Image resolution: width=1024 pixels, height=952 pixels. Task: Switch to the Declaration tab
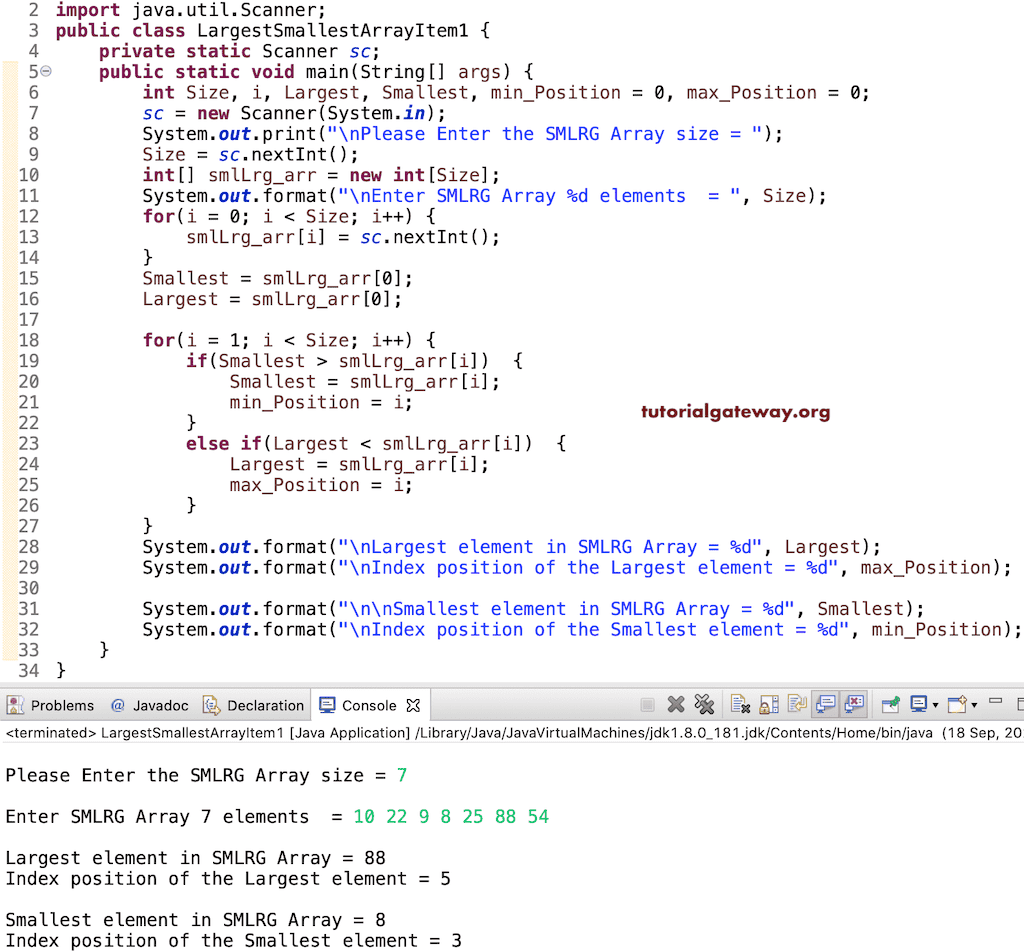[262, 704]
